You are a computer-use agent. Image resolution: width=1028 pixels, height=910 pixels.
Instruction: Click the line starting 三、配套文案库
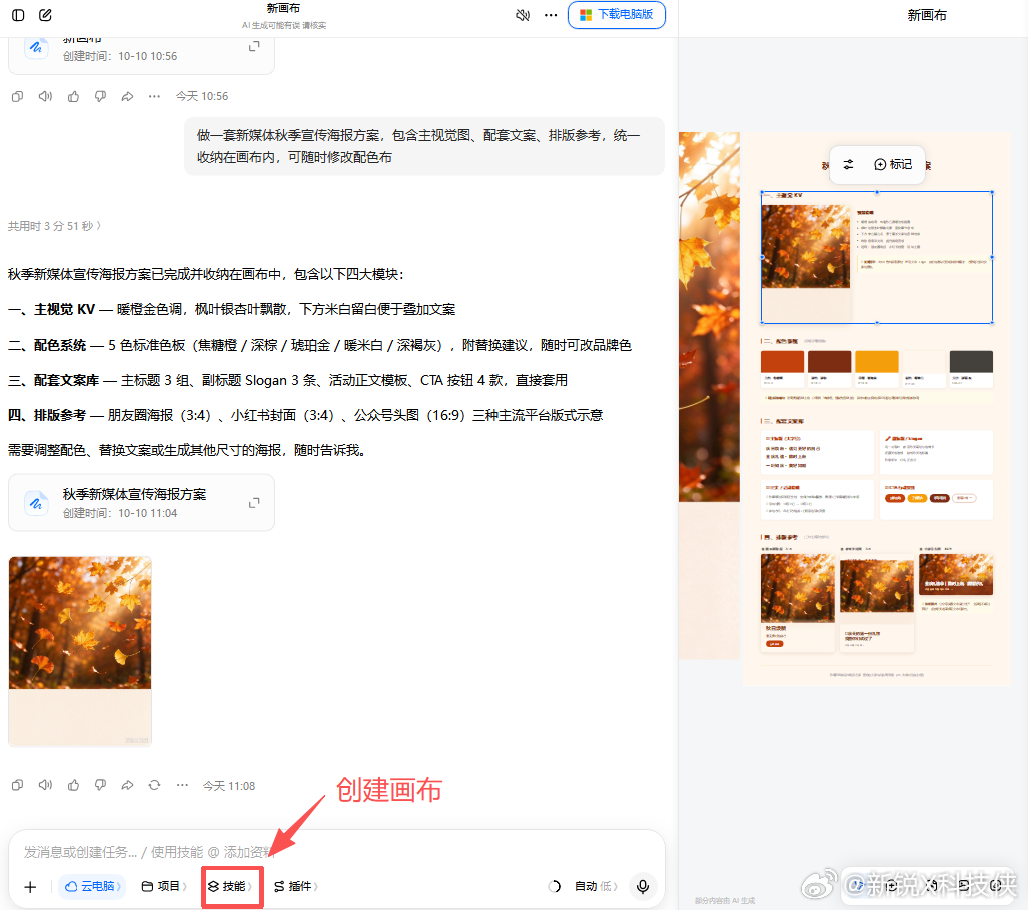pos(288,380)
